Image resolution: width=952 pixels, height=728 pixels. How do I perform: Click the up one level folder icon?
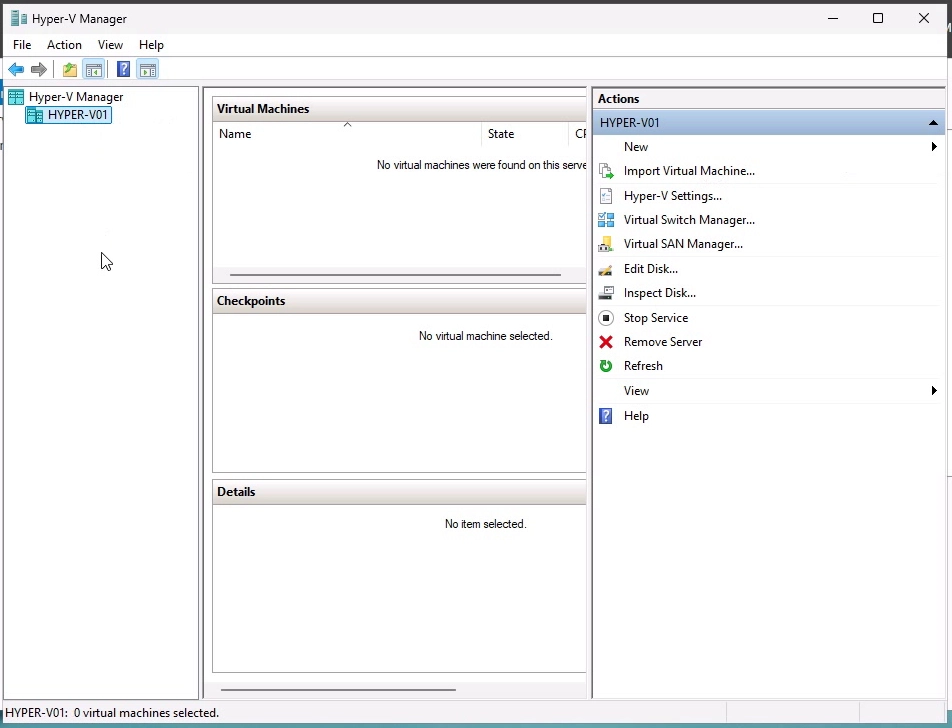70,69
